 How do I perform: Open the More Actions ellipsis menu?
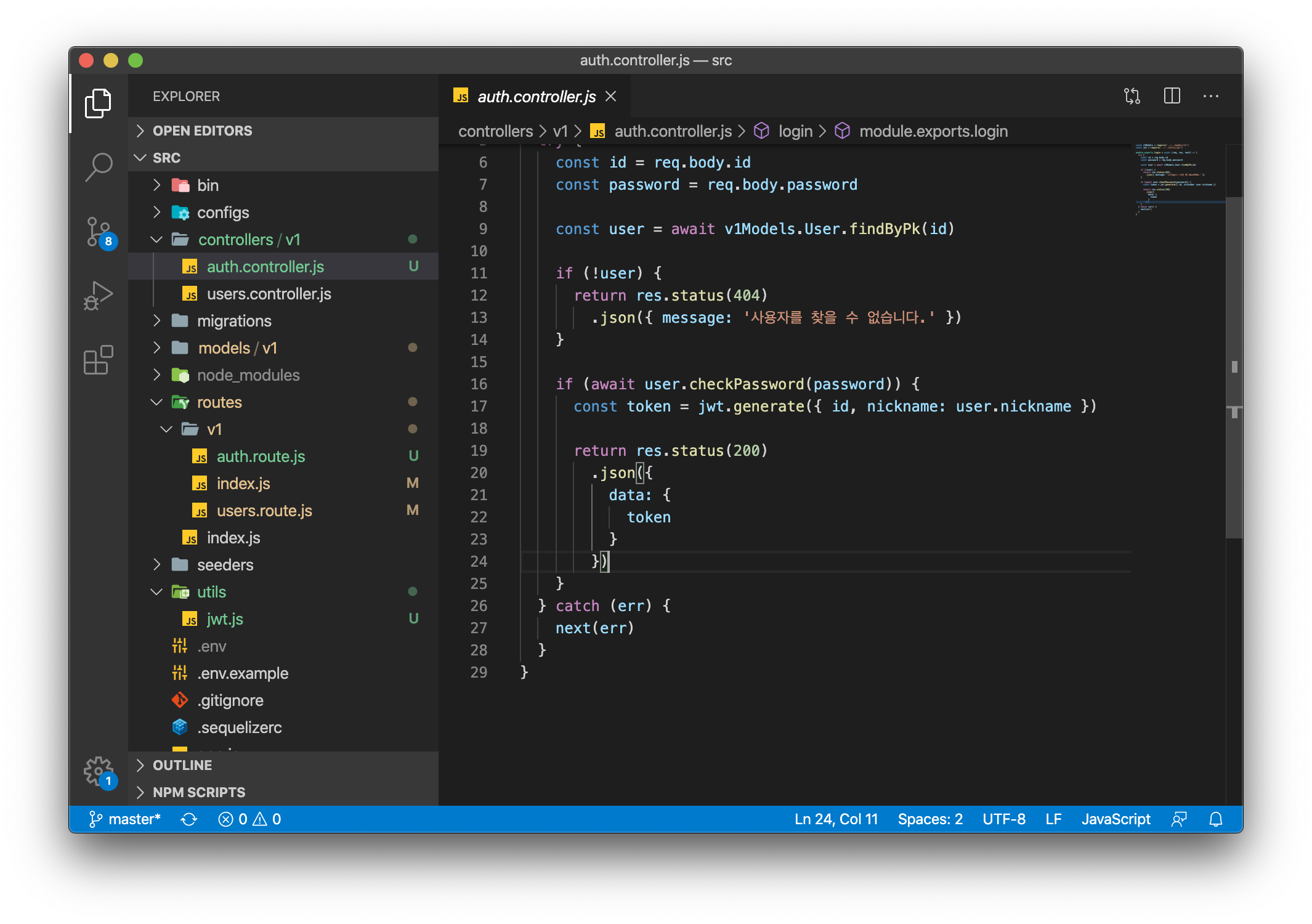pyautogui.click(x=1210, y=96)
